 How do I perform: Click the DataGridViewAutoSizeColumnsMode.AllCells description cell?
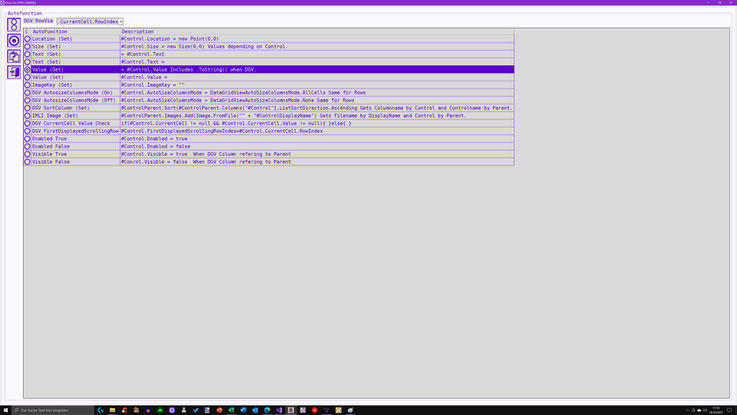pos(317,93)
